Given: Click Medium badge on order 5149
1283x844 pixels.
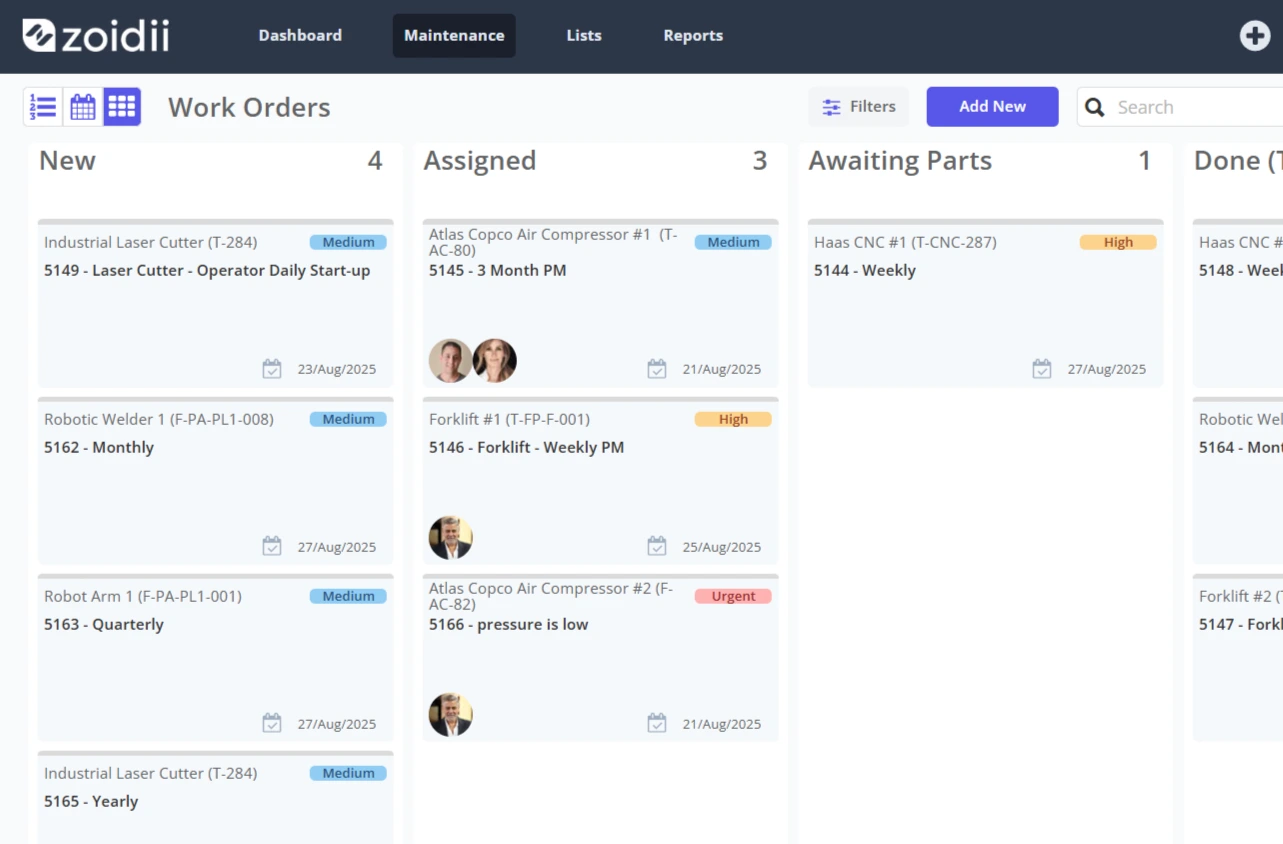Looking at the screenshot, I should (348, 242).
